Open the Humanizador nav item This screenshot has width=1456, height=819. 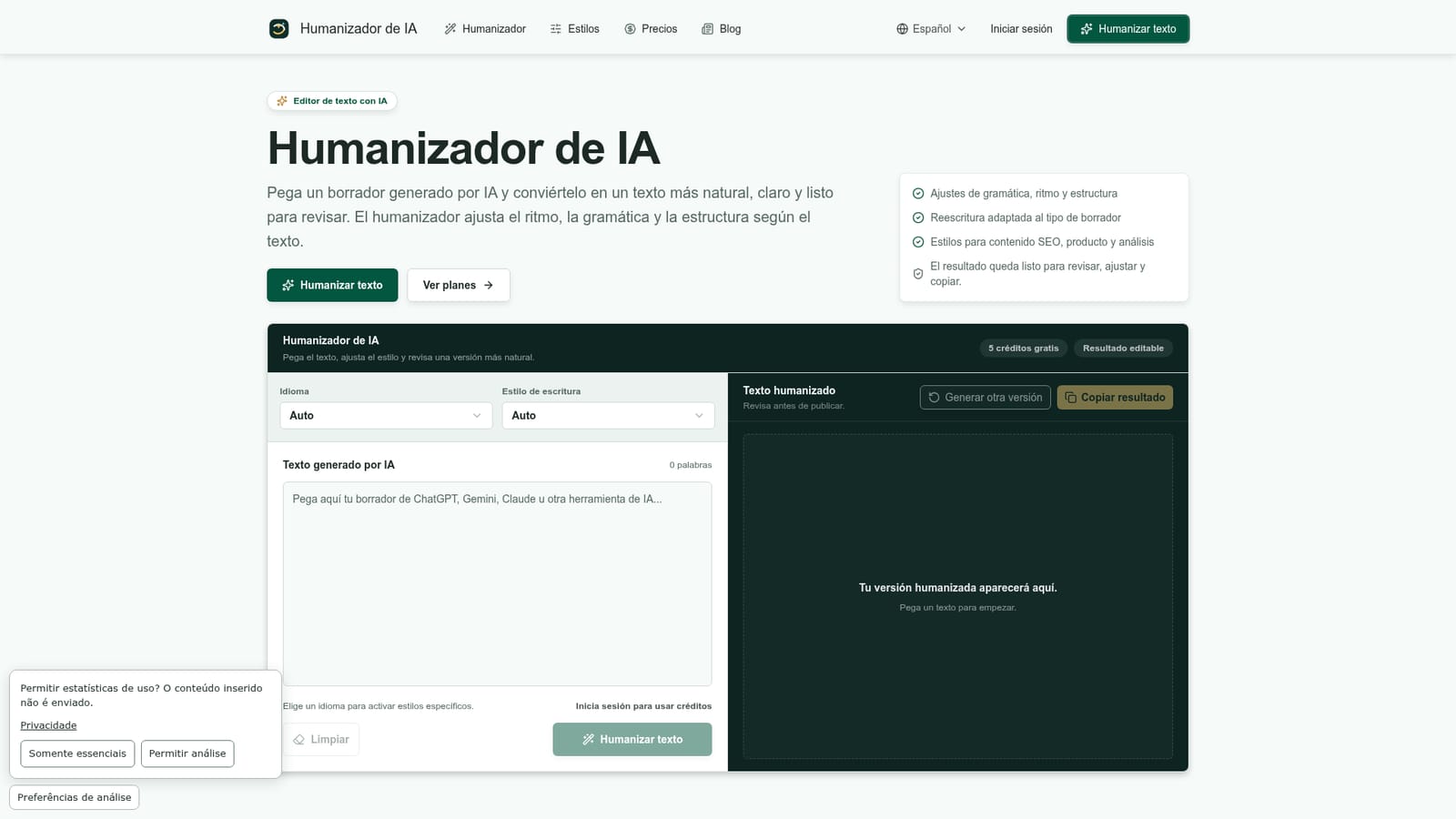(485, 29)
